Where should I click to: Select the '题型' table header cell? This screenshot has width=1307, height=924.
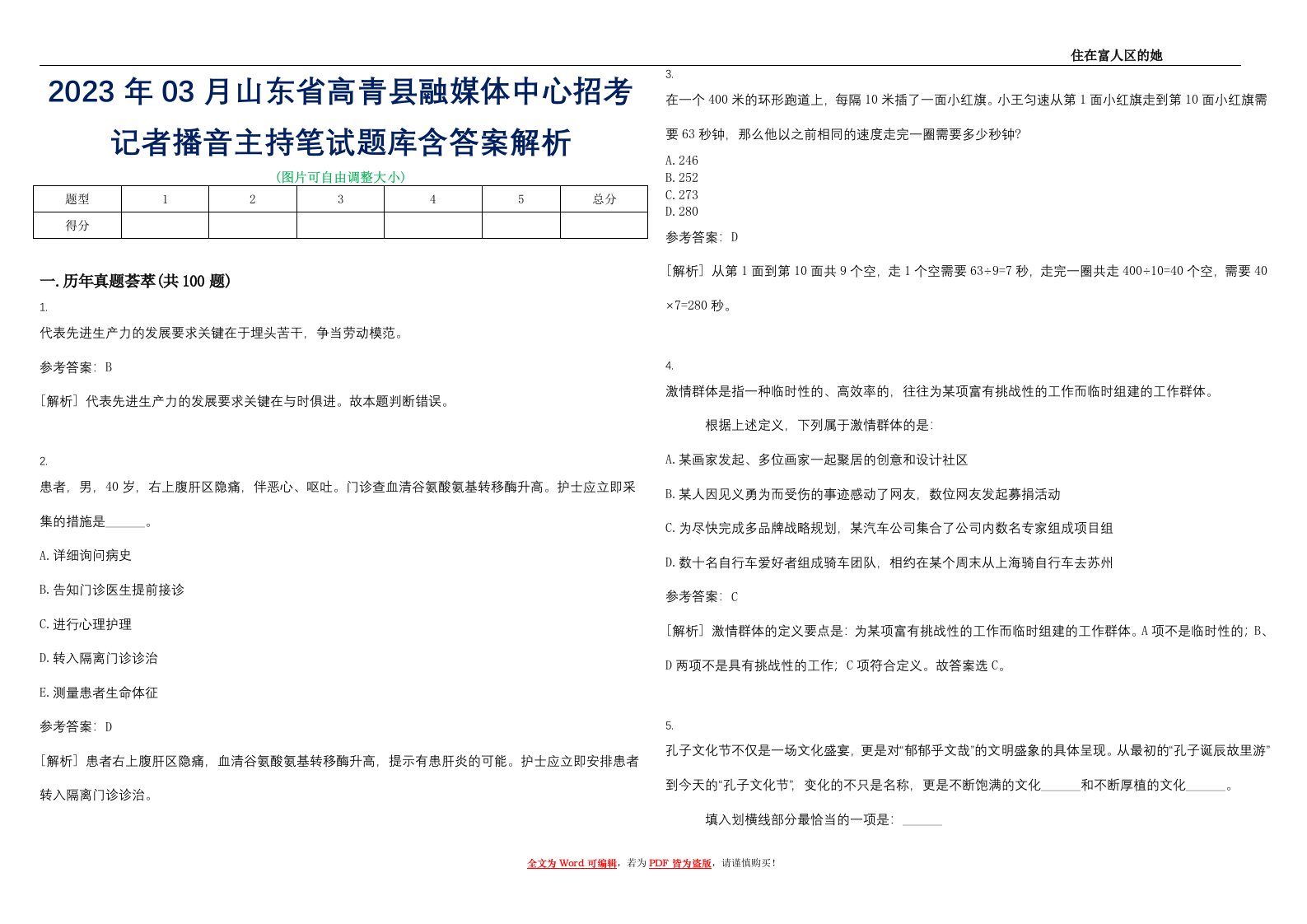77,199
